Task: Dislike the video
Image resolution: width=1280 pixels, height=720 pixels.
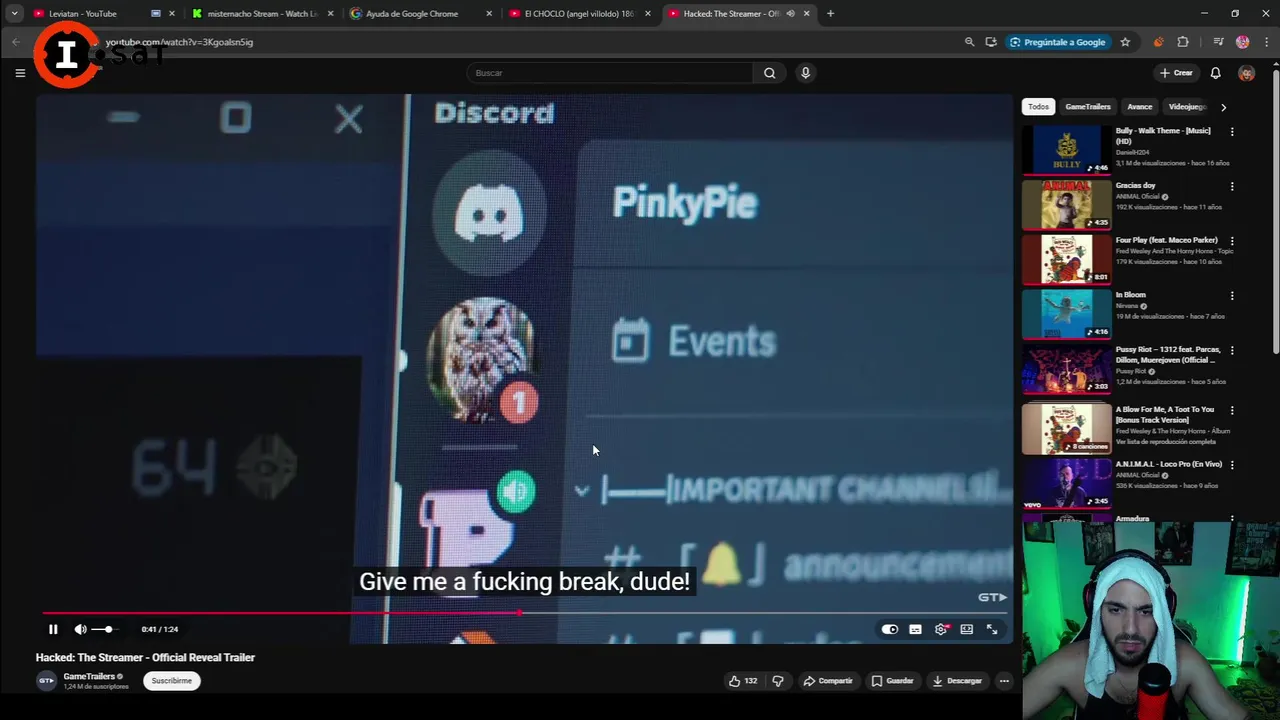Action: pos(778,681)
